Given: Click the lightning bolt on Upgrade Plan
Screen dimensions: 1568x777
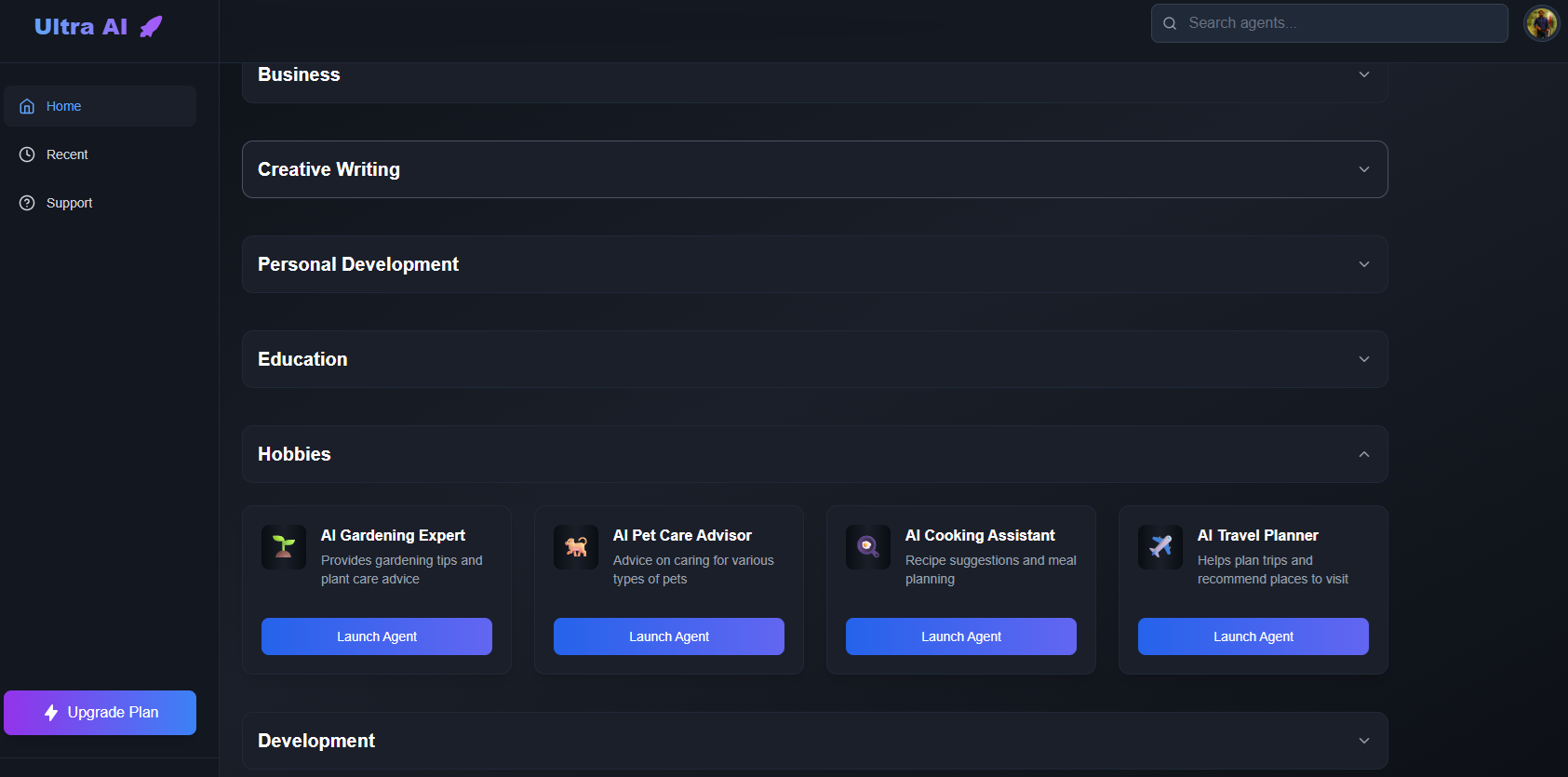Looking at the screenshot, I should point(51,713).
